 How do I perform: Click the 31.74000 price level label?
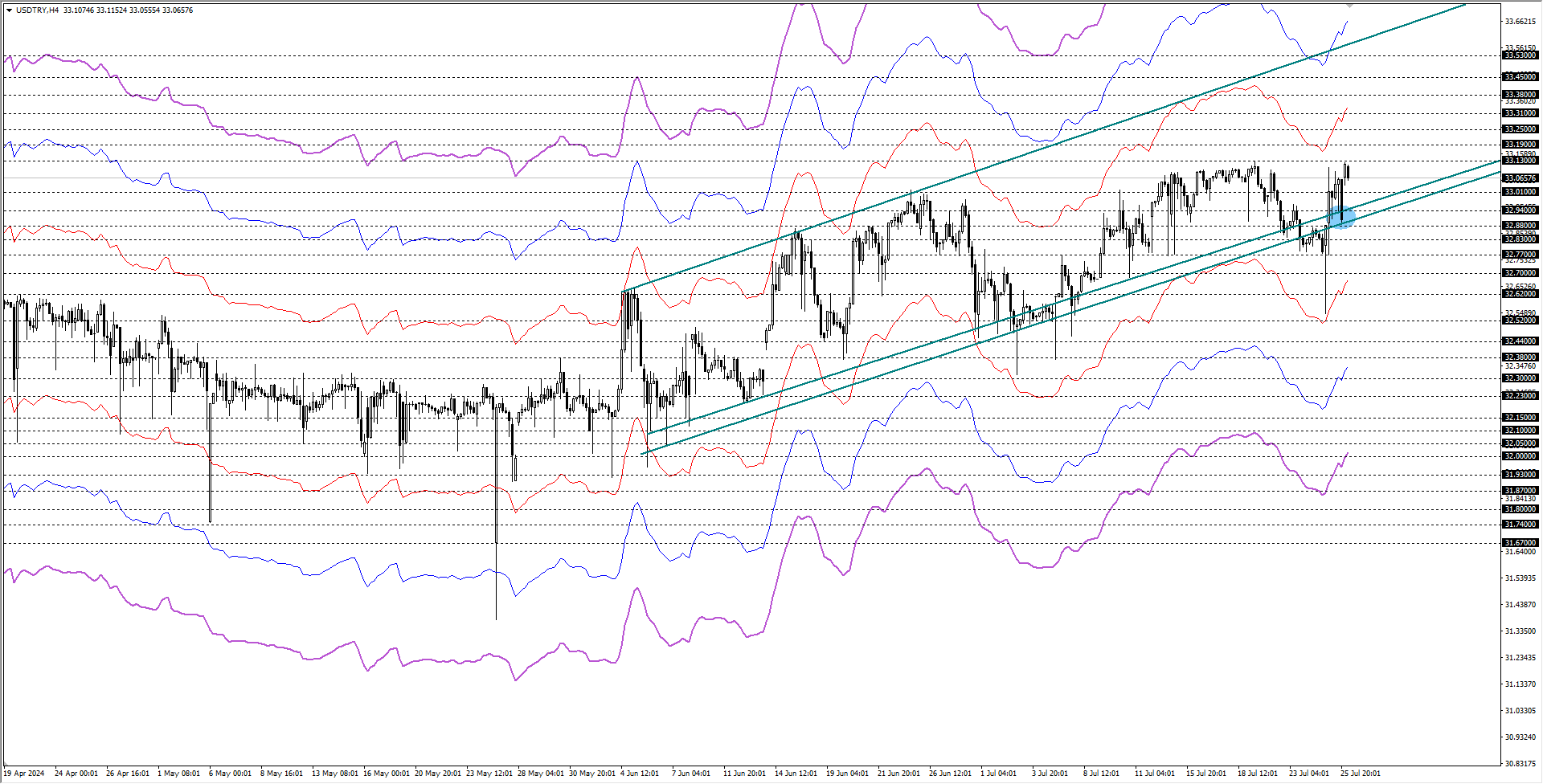1520,525
